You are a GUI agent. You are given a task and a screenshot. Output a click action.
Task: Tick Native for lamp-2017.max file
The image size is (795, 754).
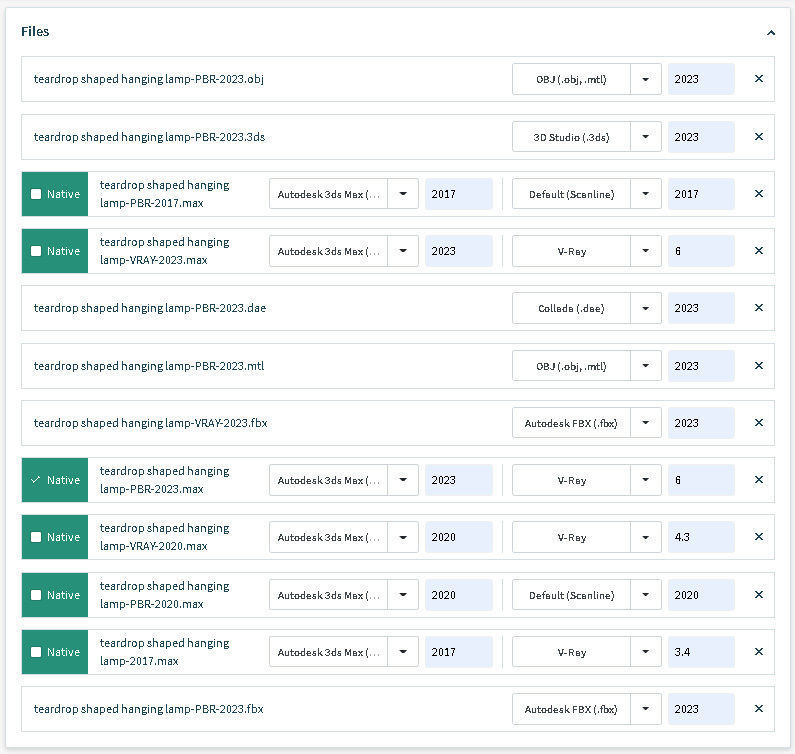(x=36, y=652)
